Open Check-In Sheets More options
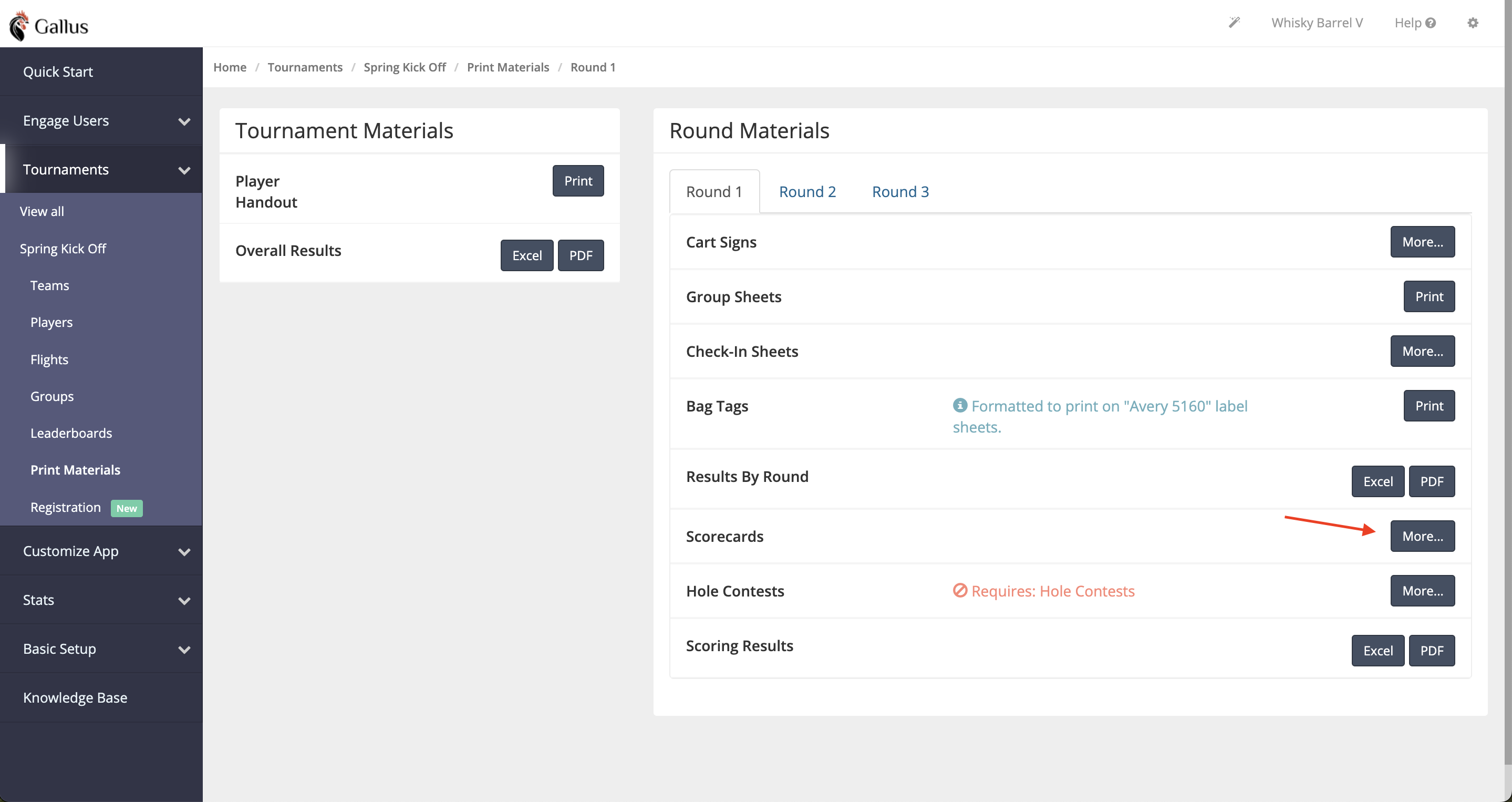The width and height of the screenshot is (1512, 802). 1422,351
